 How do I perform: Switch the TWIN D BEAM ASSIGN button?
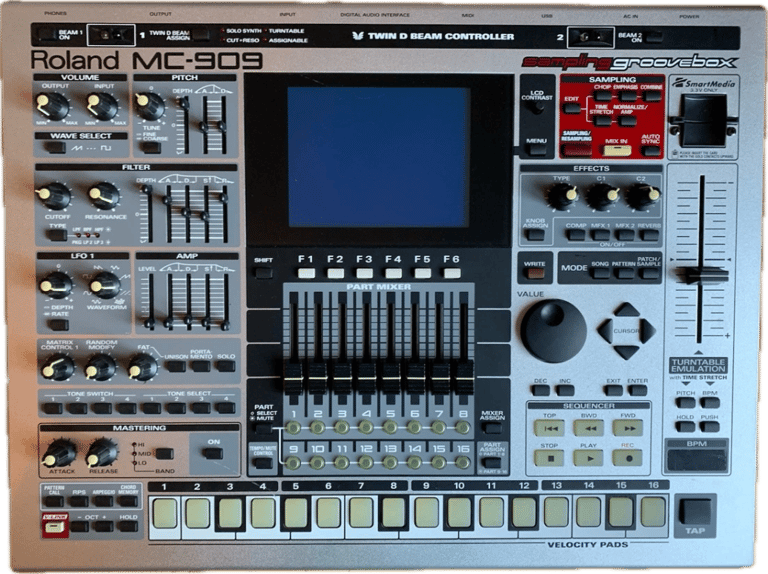coord(201,35)
